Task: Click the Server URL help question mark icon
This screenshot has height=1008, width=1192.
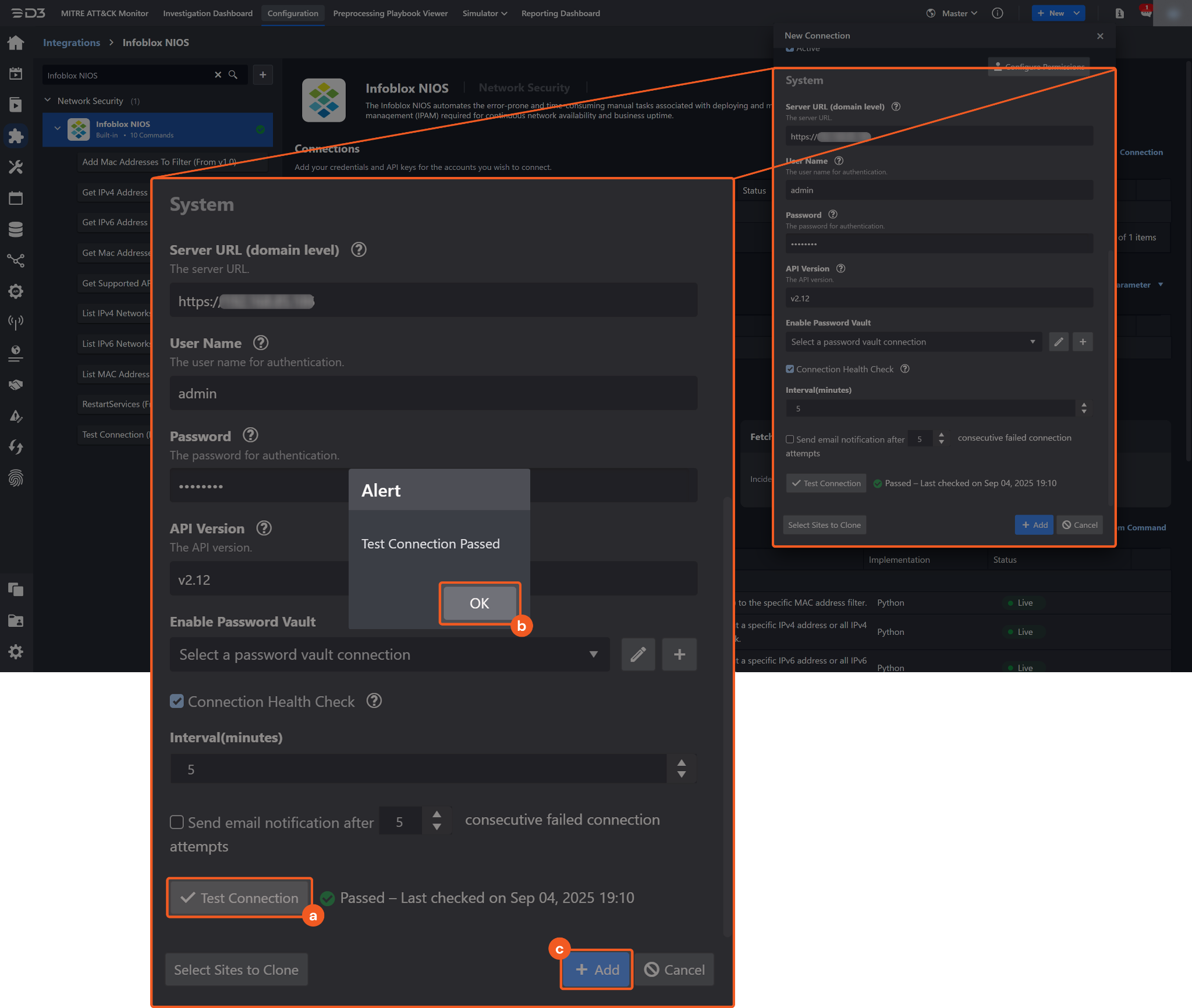Action: [359, 250]
